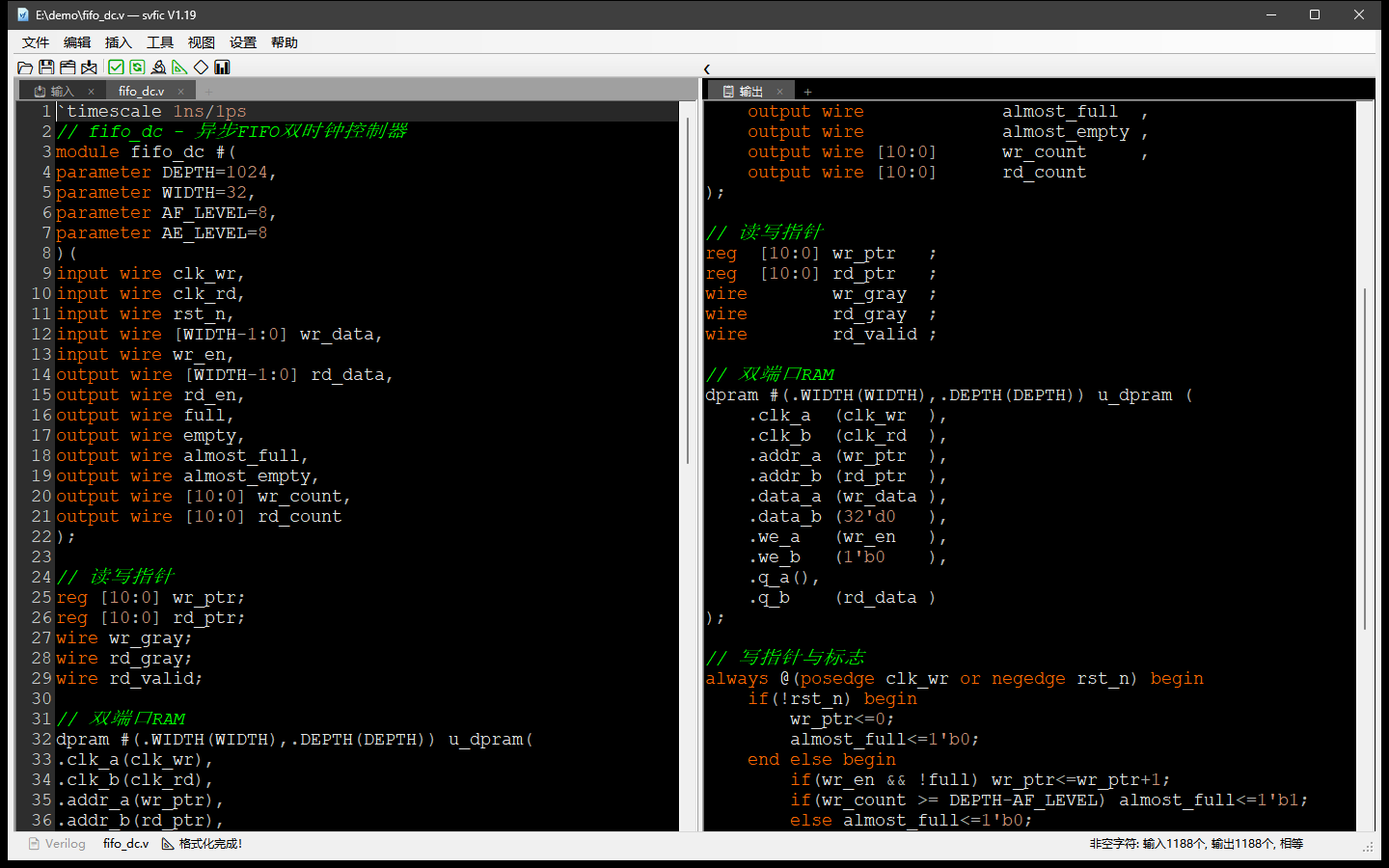
Task: Close the 输出 tab
Action: [x=780, y=92]
